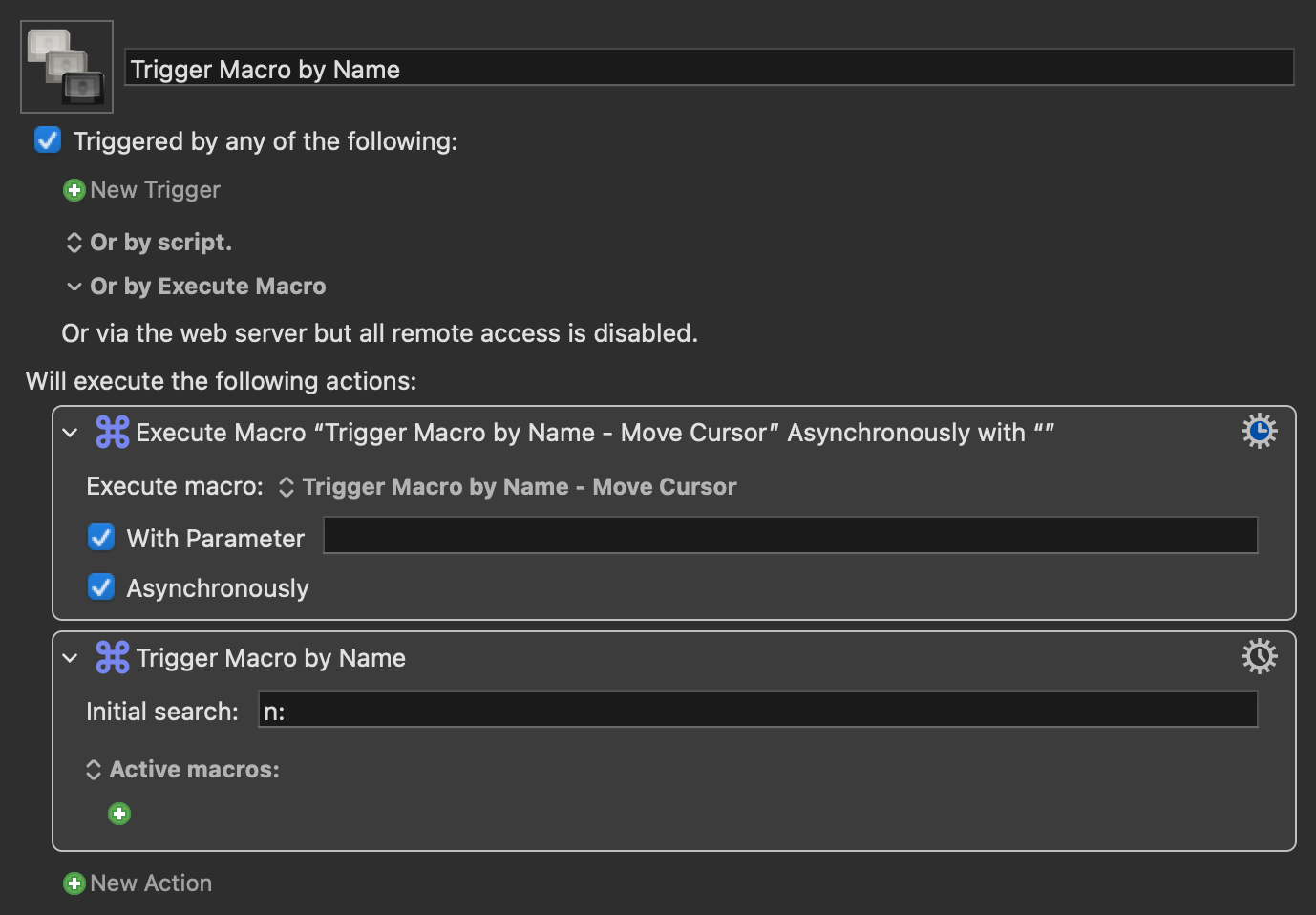Click command icon of Execute Macro action
1316x915 pixels.
click(113, 433)
